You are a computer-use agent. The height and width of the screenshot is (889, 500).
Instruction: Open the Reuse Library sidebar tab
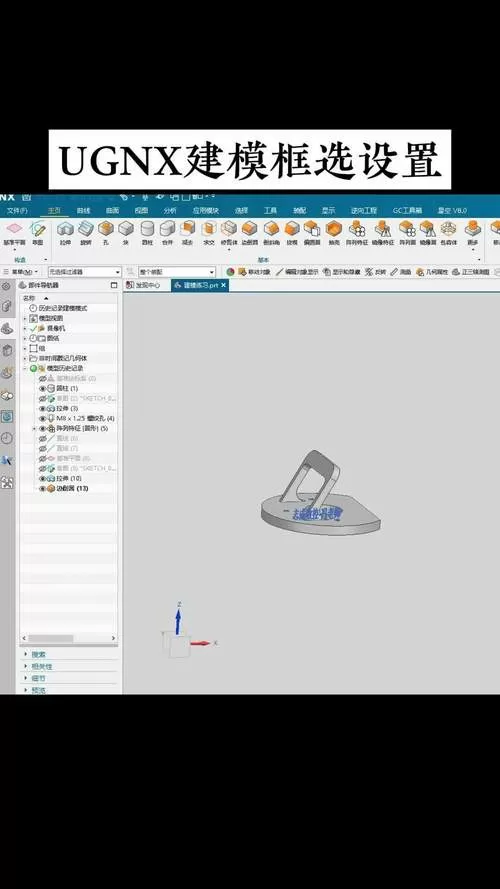(x=7, y=350)
